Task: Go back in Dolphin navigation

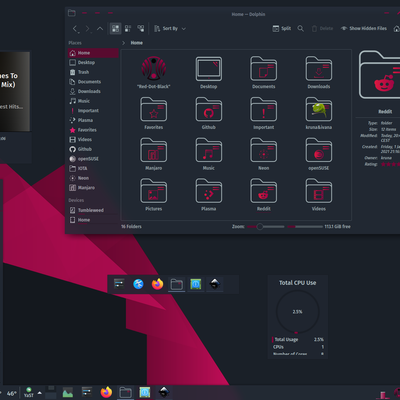Action: (x=76, y=29)
